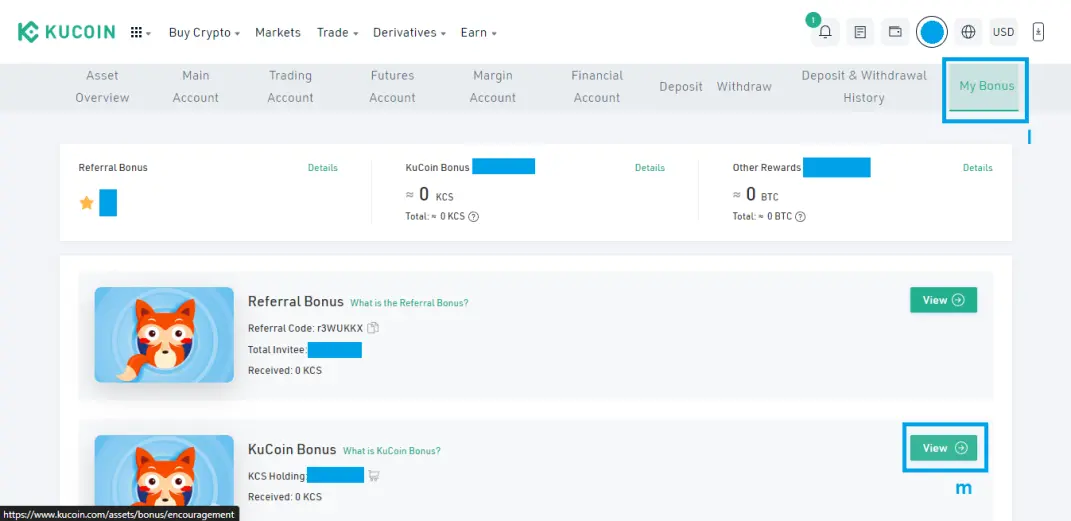Click the globe language icon
This screenshot has height=521, width=1071.
[967, 32]
